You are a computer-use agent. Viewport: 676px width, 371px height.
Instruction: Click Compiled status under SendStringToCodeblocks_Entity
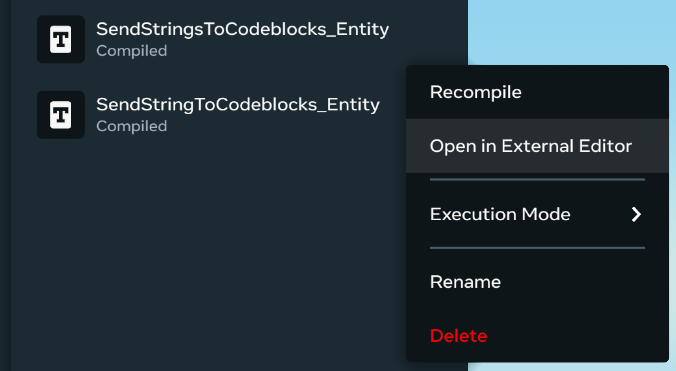[x=131, y=126]
